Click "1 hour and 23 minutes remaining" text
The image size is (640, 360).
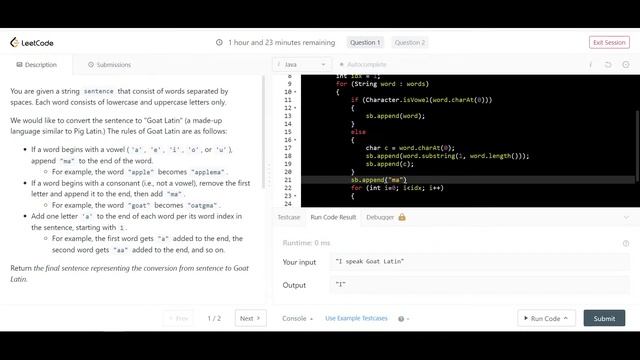click(282, 42)
